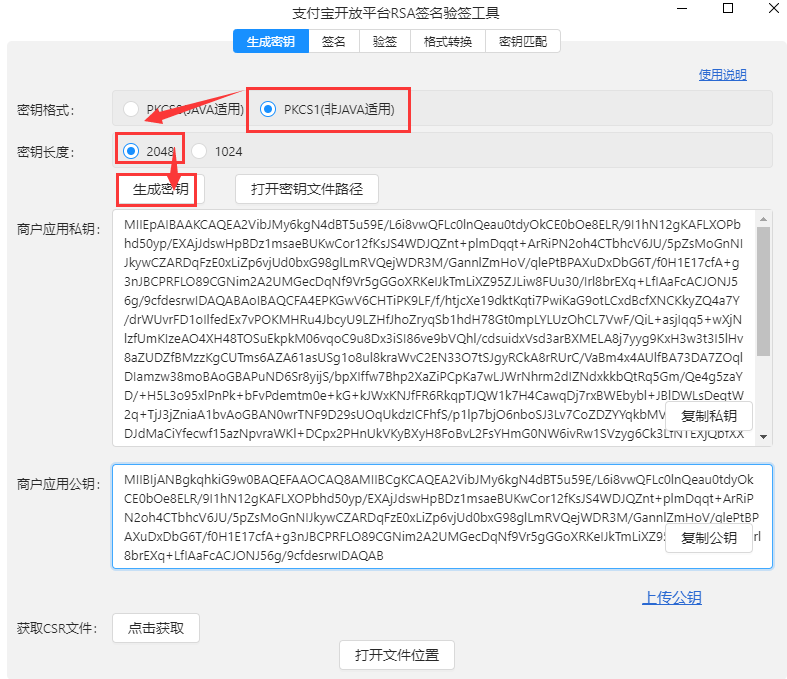Close the RSA tool window

point(774,9)
